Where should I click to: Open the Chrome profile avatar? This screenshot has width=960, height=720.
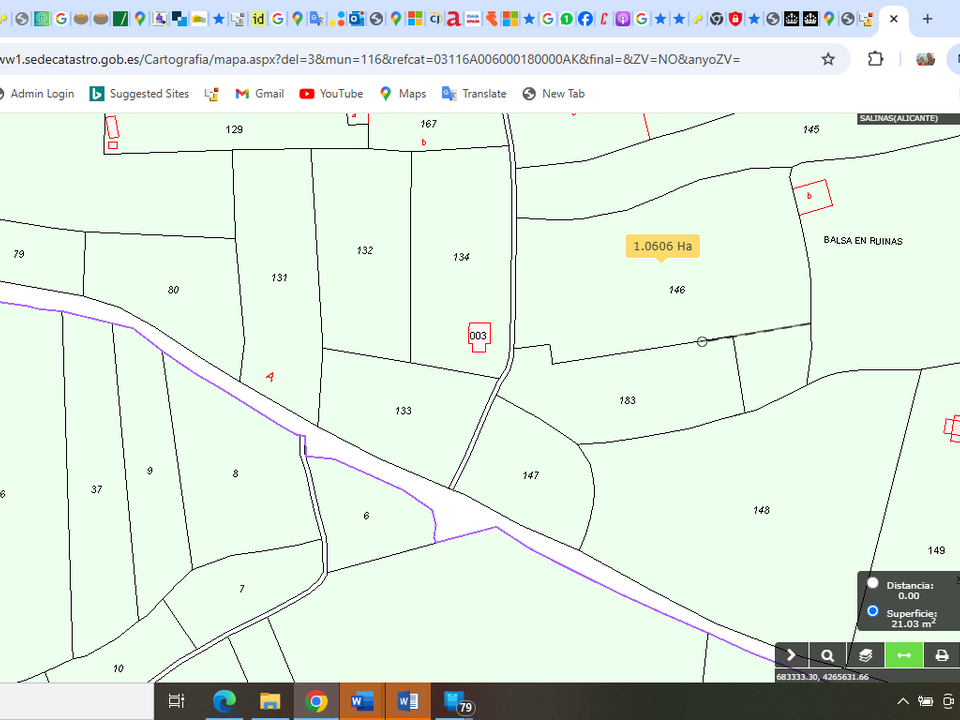coord(925,59)
